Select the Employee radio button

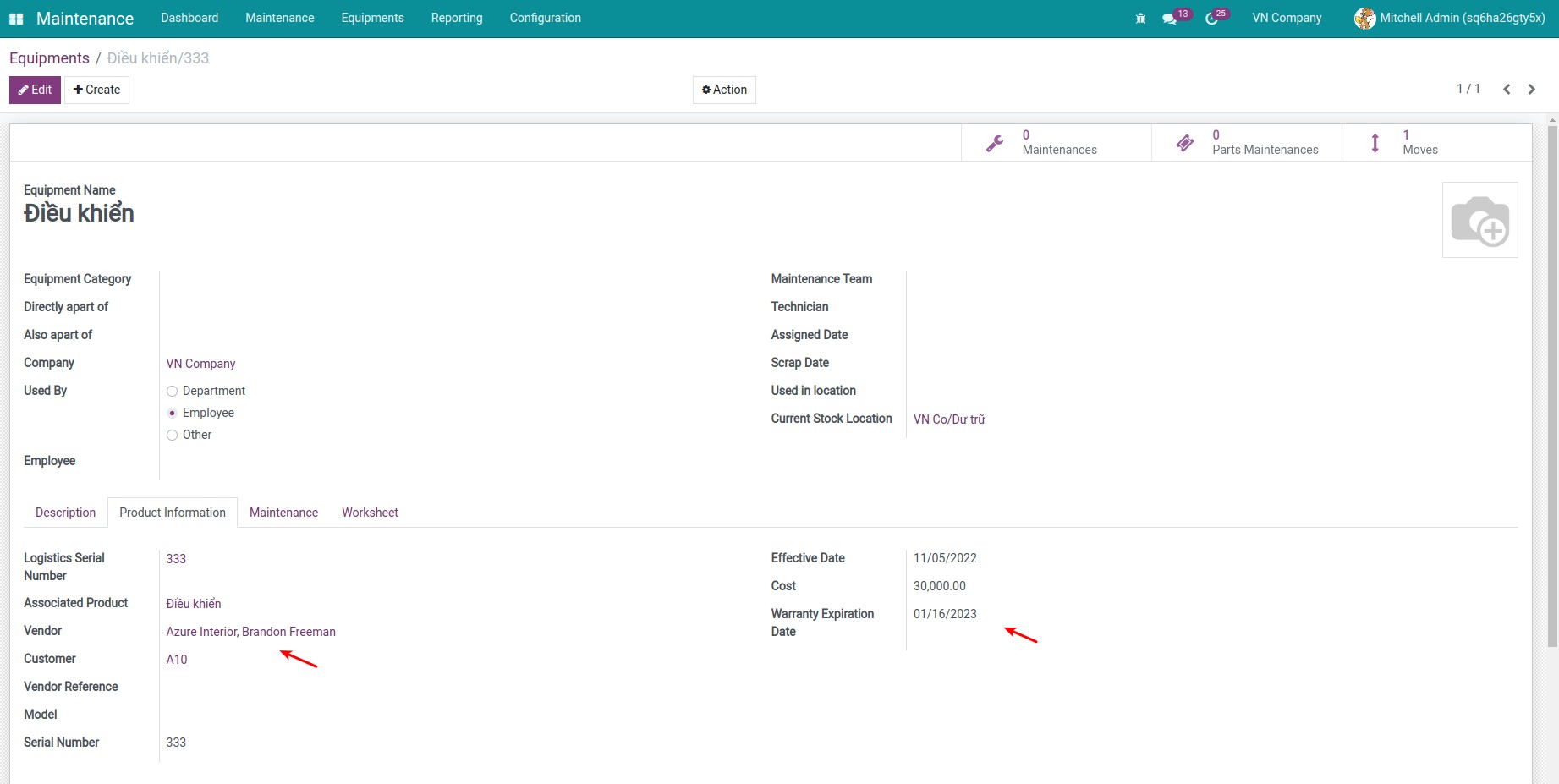173,413
